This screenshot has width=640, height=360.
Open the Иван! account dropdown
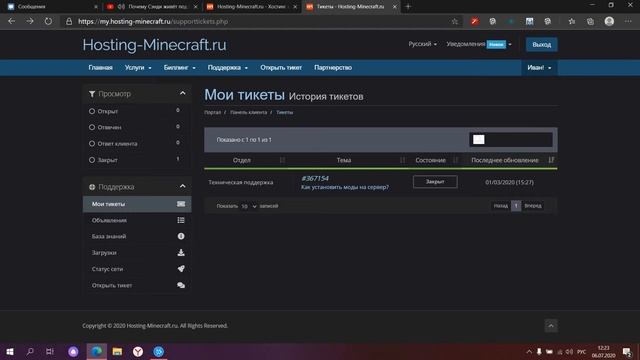(x=539, y=68)
